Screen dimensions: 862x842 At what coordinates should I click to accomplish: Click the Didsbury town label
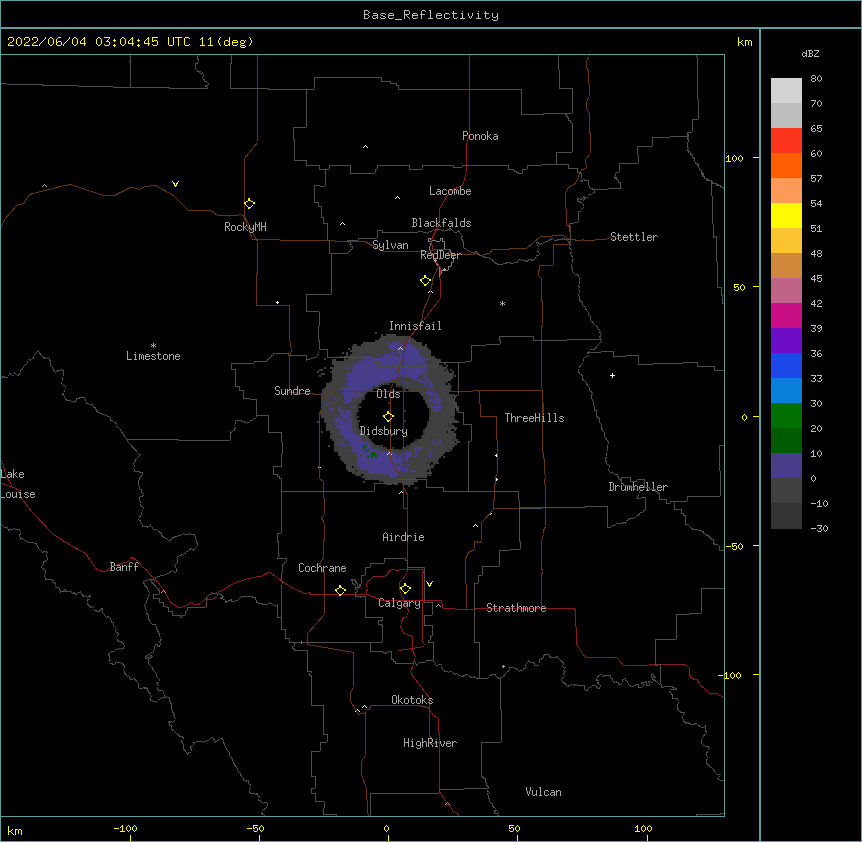(384, 431)
